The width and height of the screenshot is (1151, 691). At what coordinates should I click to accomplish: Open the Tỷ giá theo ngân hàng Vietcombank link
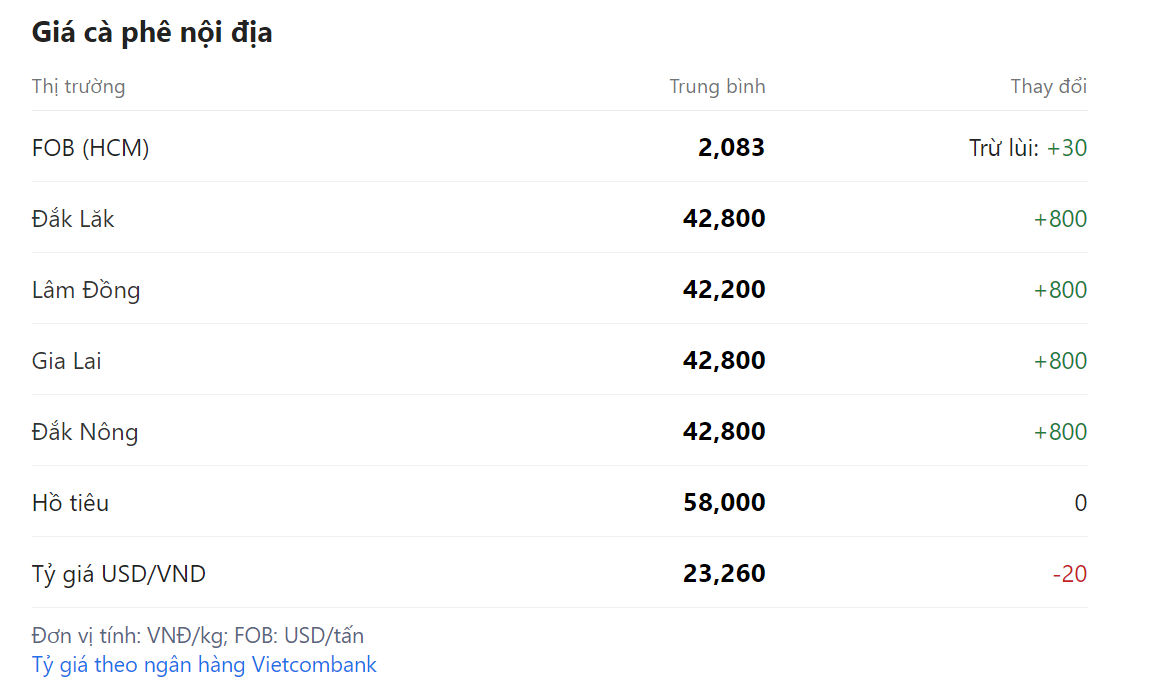tap(204, 665)
